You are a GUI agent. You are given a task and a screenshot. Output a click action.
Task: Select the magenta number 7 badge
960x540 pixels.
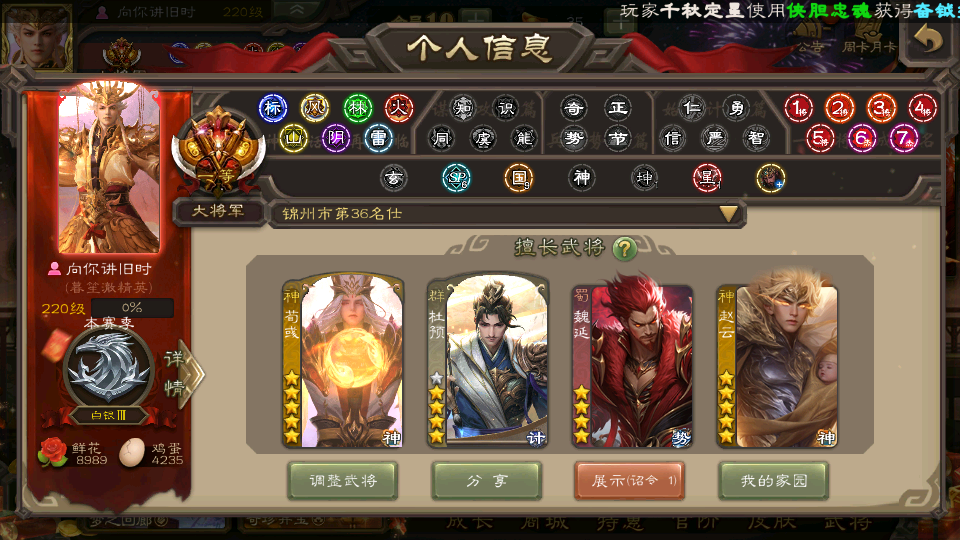(x=903, y=138)
